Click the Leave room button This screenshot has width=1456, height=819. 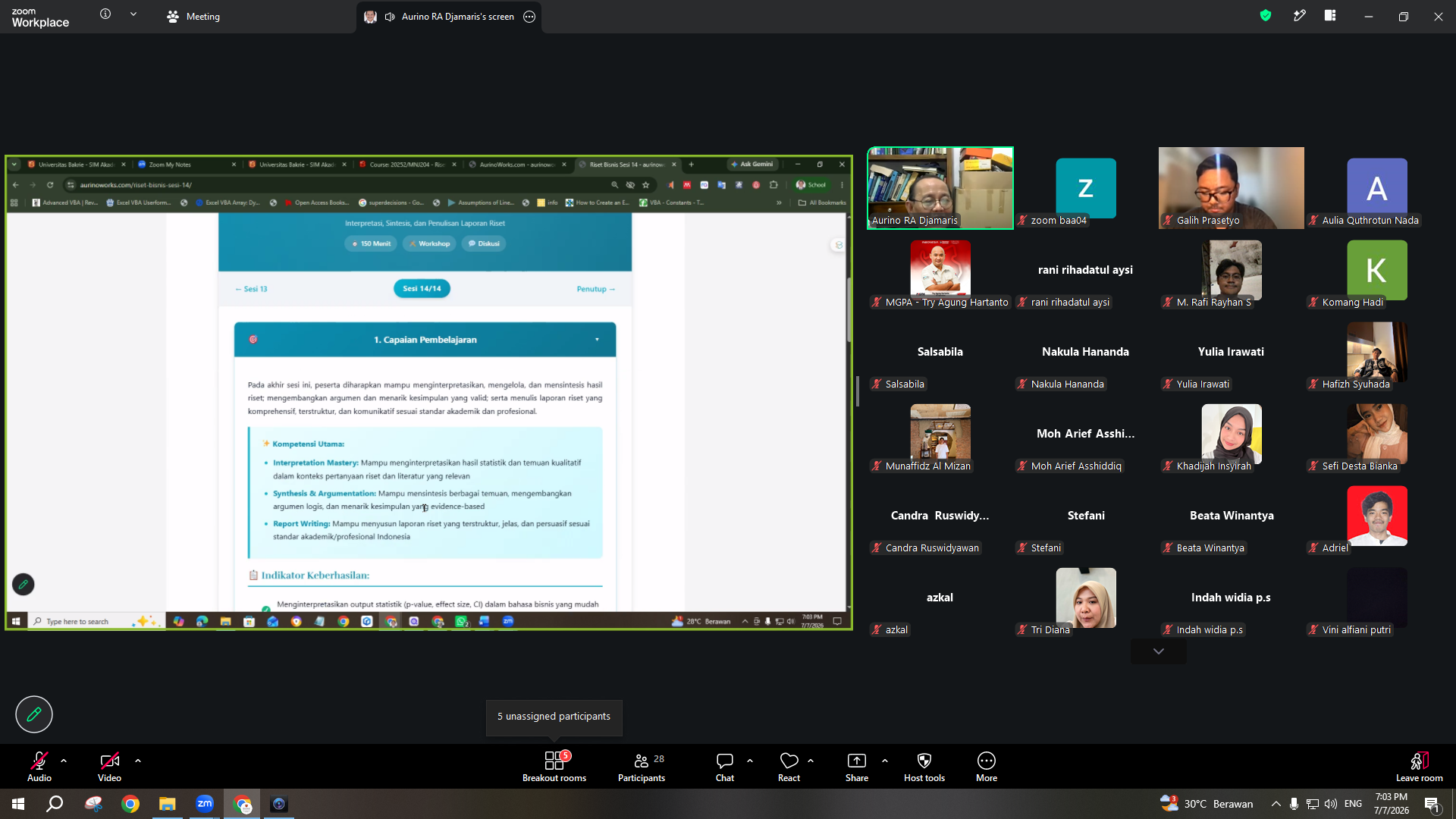pos(1420,766)
